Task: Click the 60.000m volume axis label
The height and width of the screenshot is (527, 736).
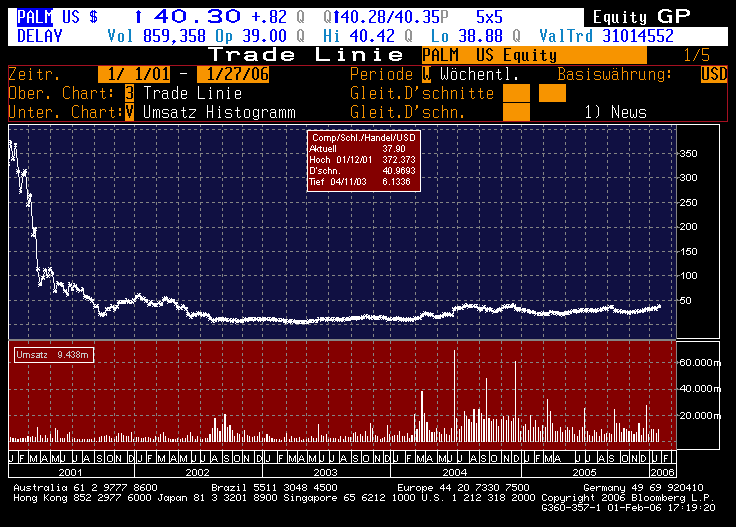Action: point(700,363)
